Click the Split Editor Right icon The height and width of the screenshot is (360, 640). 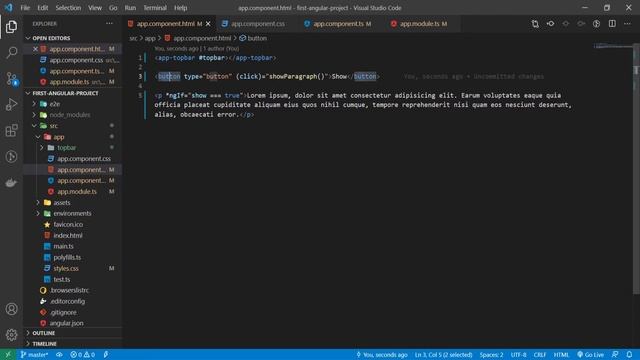point(612,24)
